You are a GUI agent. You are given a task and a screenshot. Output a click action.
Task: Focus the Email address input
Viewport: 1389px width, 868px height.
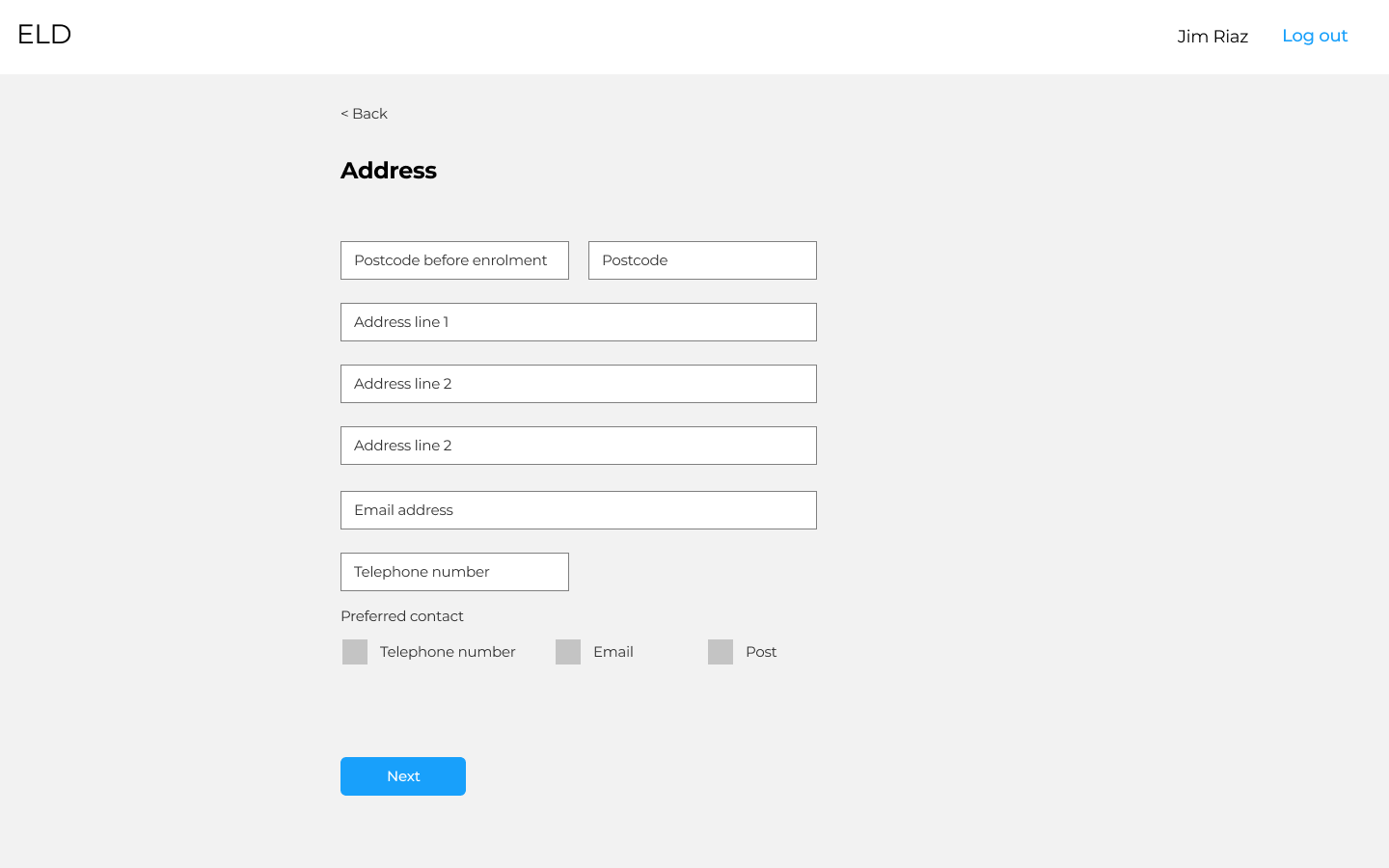pos(579,510)
